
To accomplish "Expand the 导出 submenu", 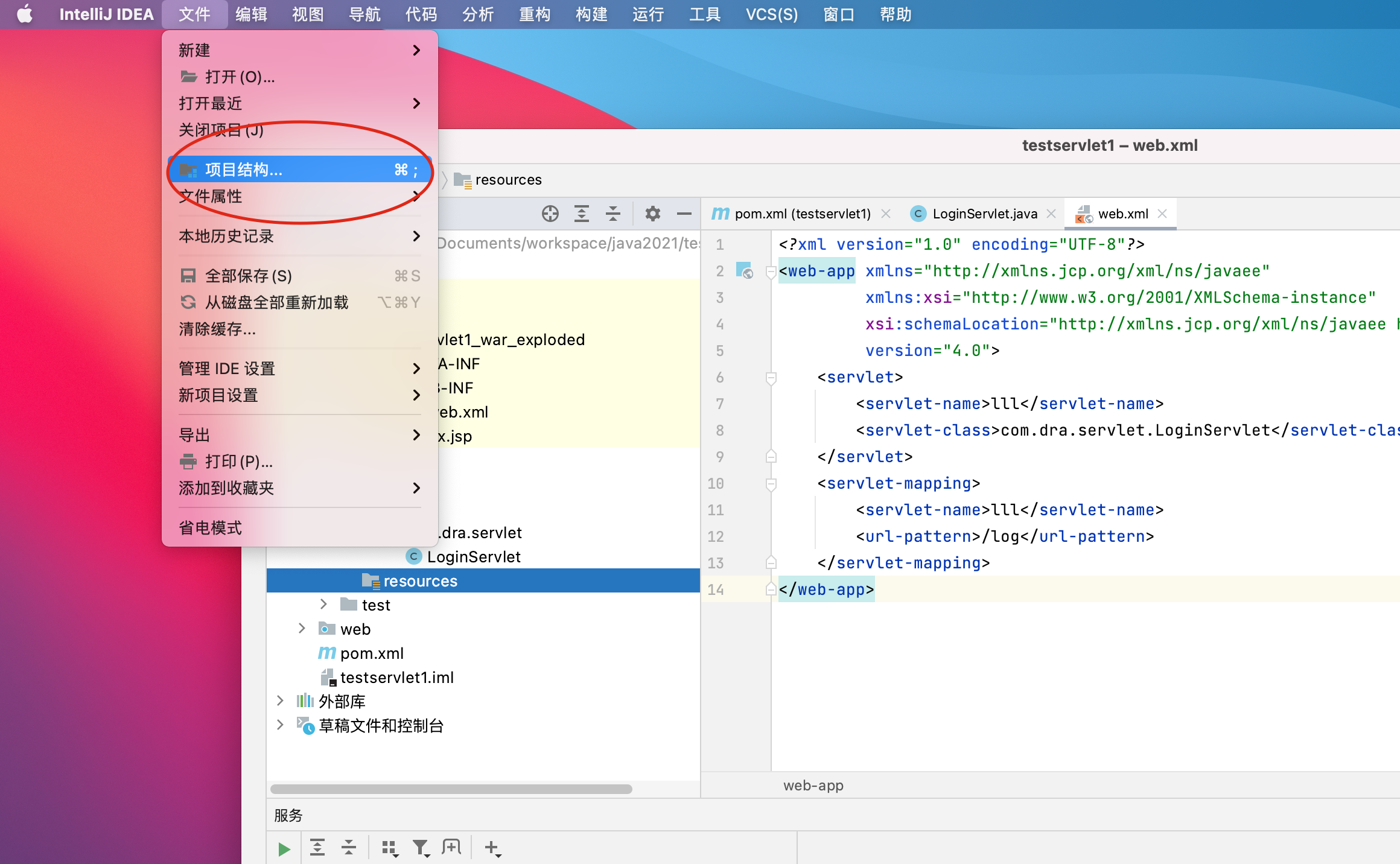I will pyautogui.click(x=300, y=435).
